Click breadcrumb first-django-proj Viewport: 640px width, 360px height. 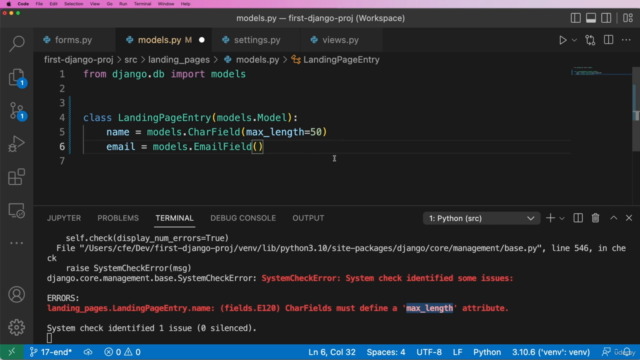78,60
